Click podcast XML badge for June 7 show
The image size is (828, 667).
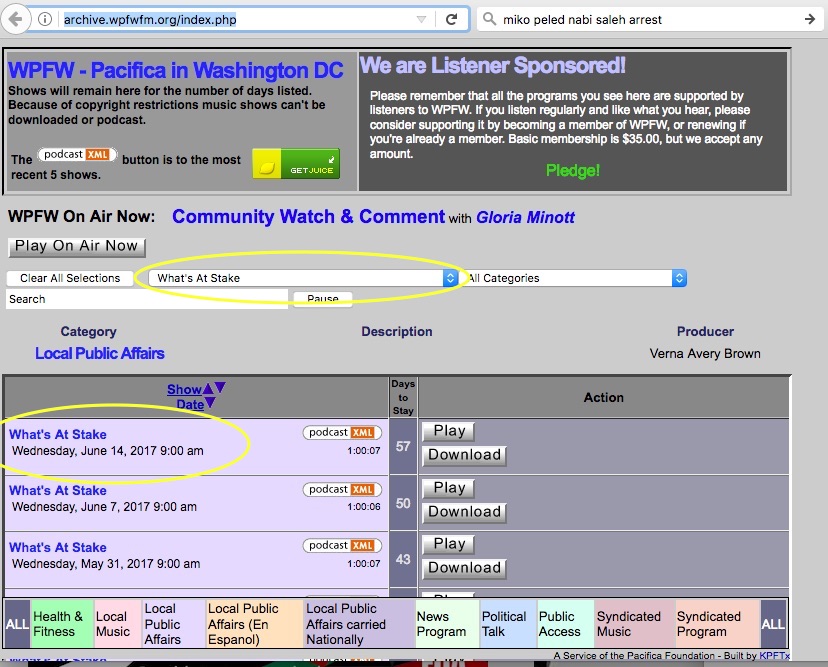click(342, 490)
